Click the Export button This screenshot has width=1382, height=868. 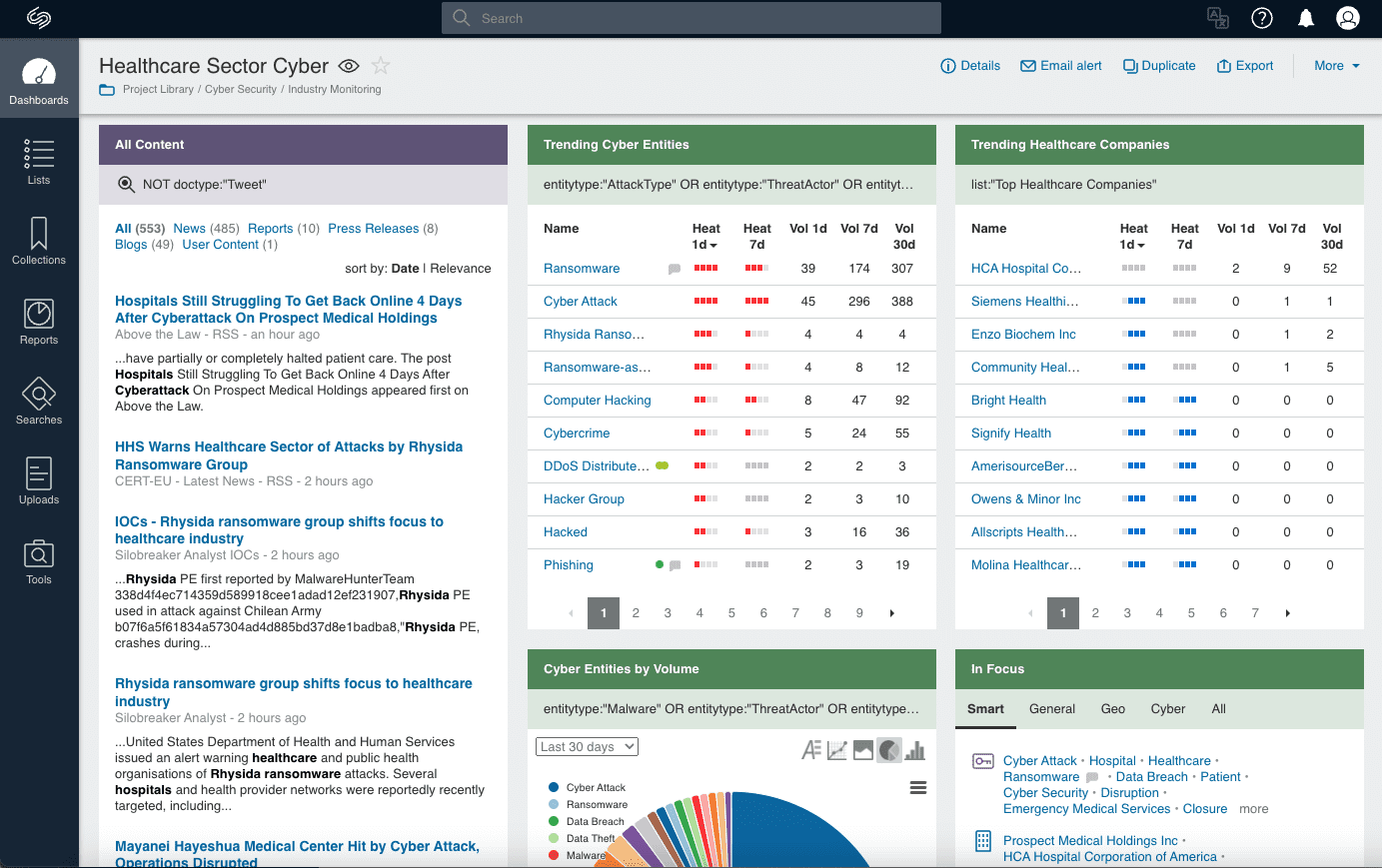(x=1245, y=66)
